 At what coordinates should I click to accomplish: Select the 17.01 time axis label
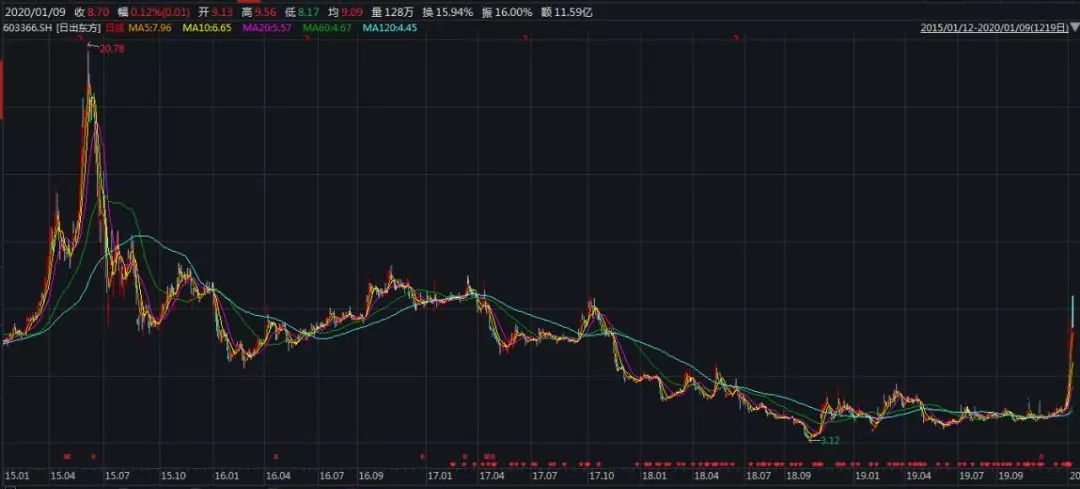[x=439, y=476]
